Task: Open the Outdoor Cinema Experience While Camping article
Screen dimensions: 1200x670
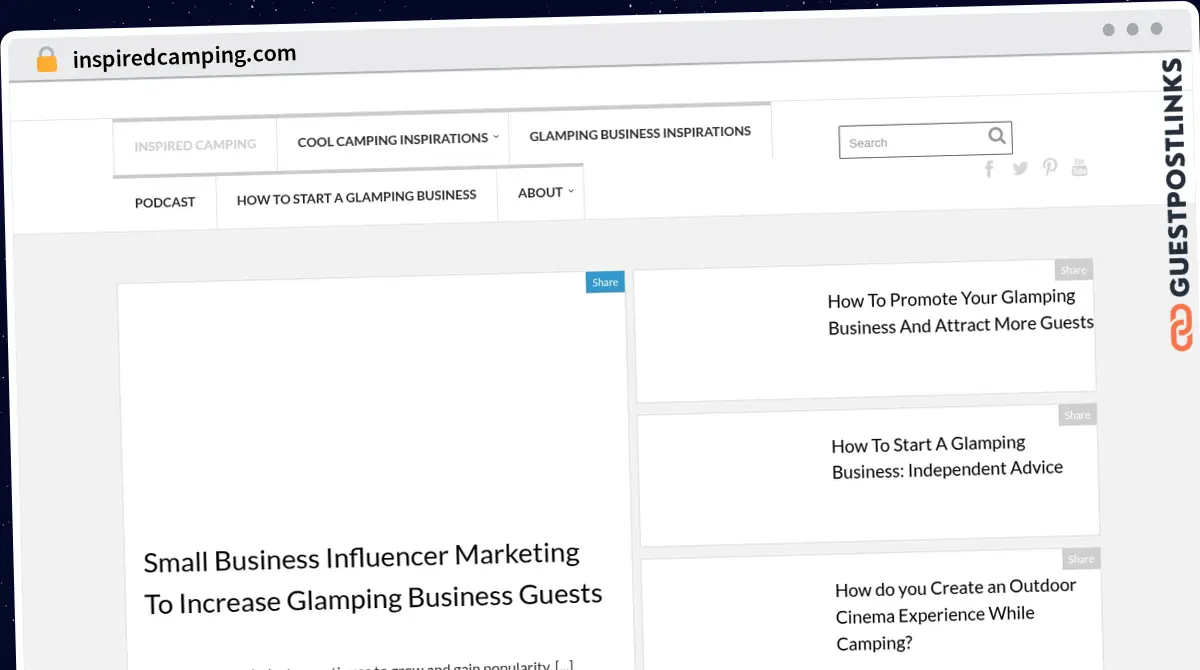Action: [x=956, y=614]
